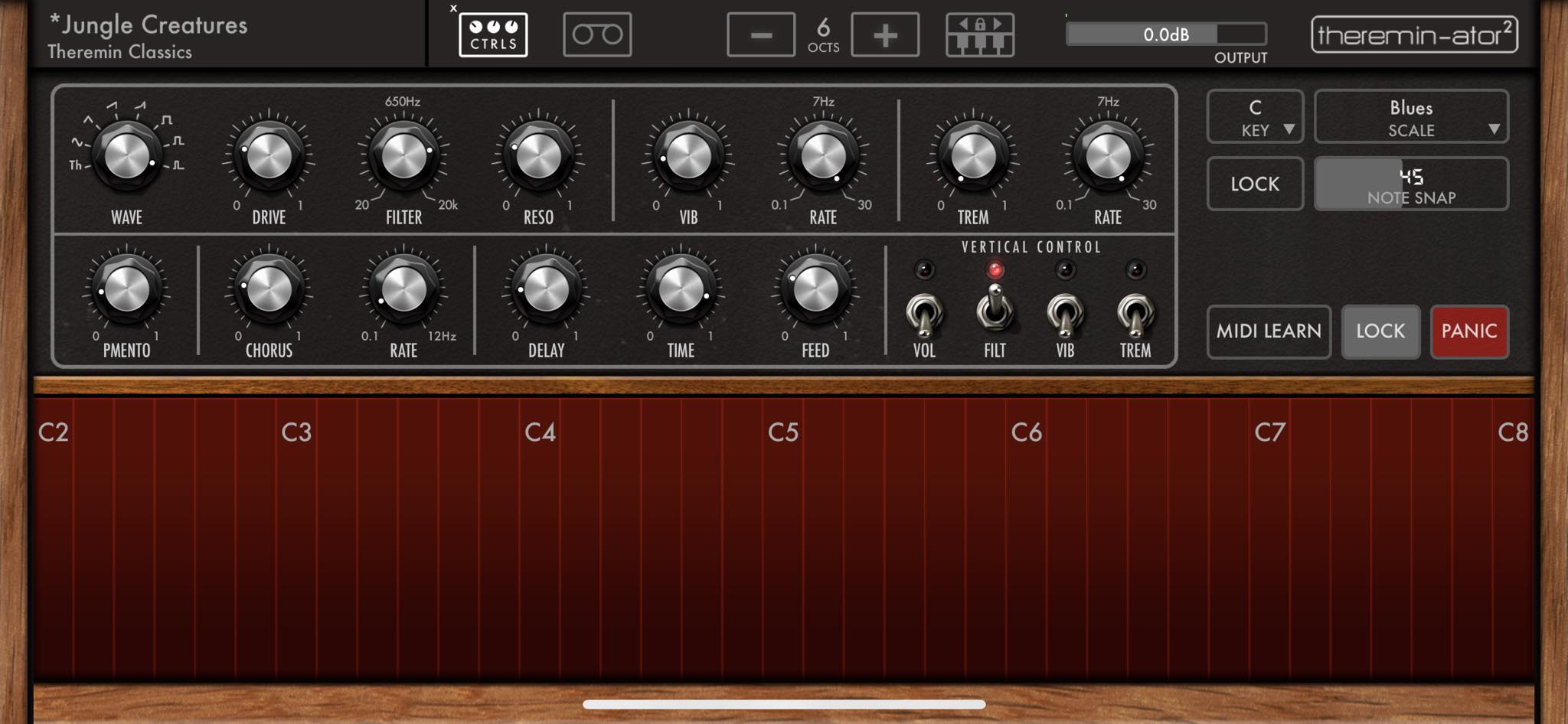Adjust the OUTPUT level slider

(1166, 34)
